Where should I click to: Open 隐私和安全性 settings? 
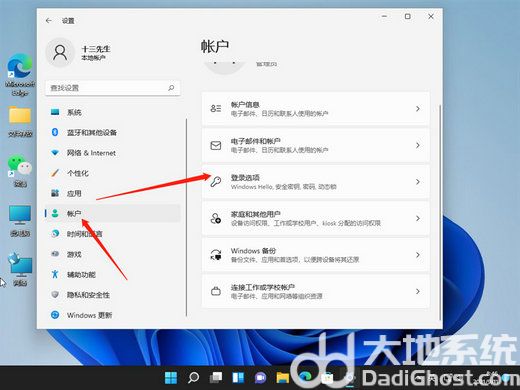pos(112,295)
